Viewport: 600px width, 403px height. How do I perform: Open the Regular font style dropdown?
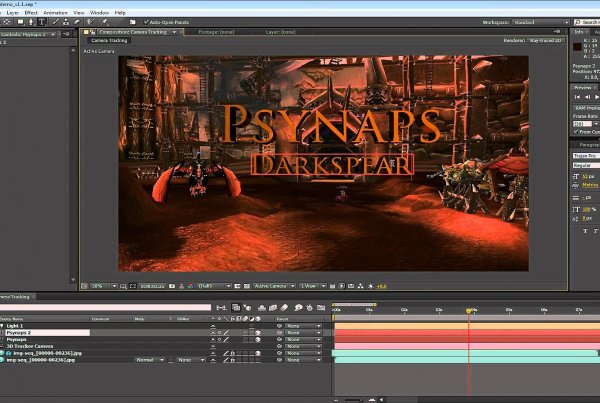[586, 165]
